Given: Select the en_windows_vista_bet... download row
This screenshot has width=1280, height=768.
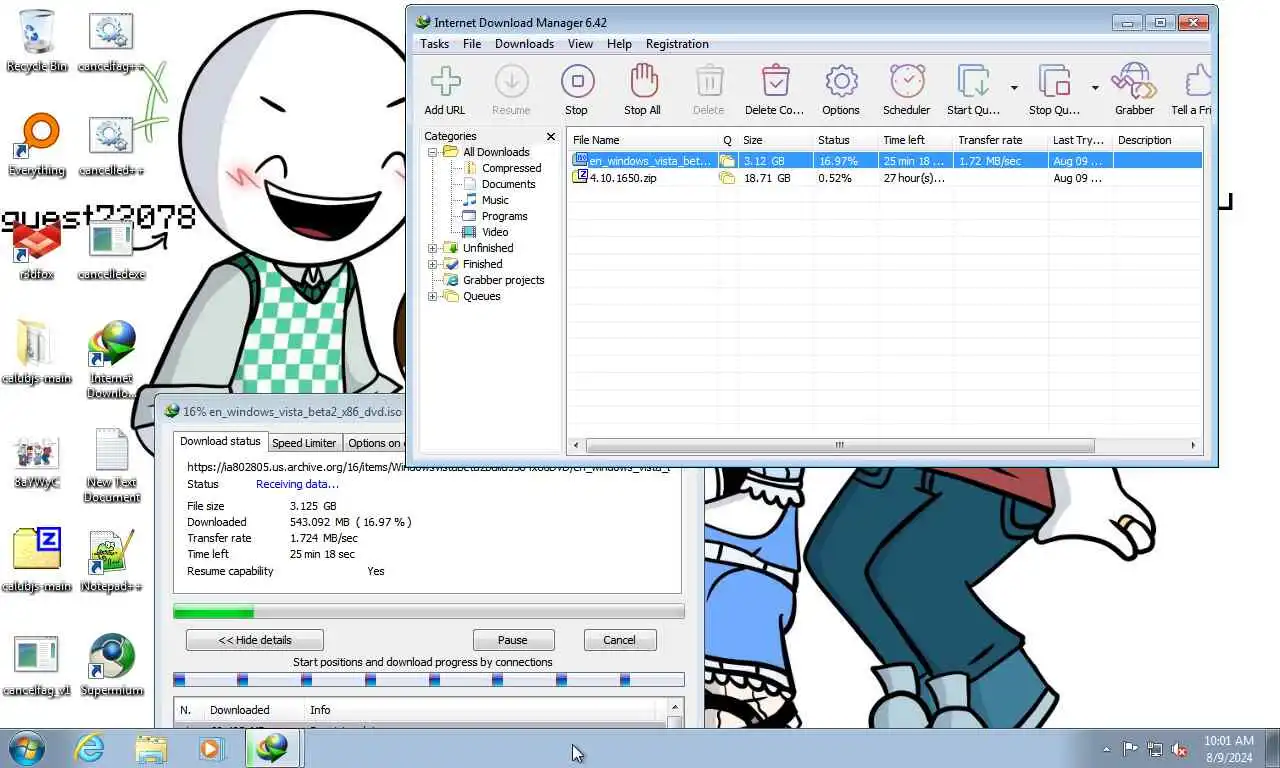Looking at the screenshot, I should [x=885, y=160].
